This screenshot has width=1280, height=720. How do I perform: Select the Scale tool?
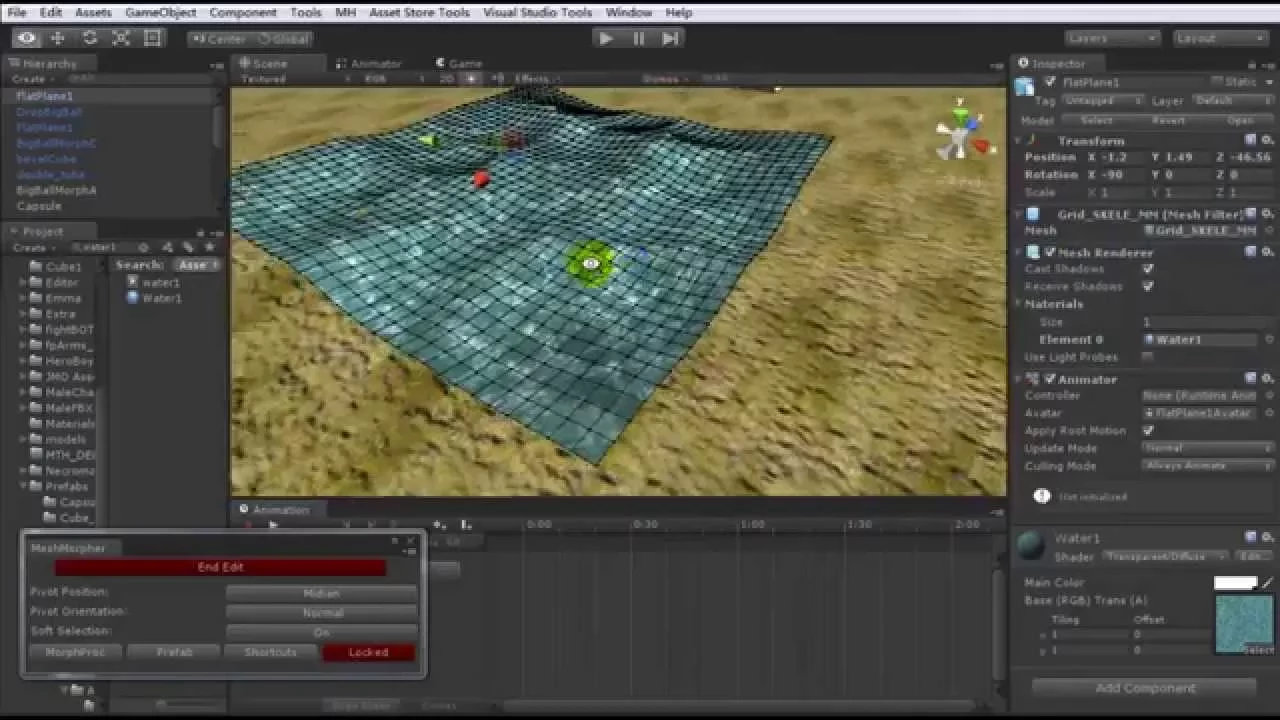[x=121, y=38]
